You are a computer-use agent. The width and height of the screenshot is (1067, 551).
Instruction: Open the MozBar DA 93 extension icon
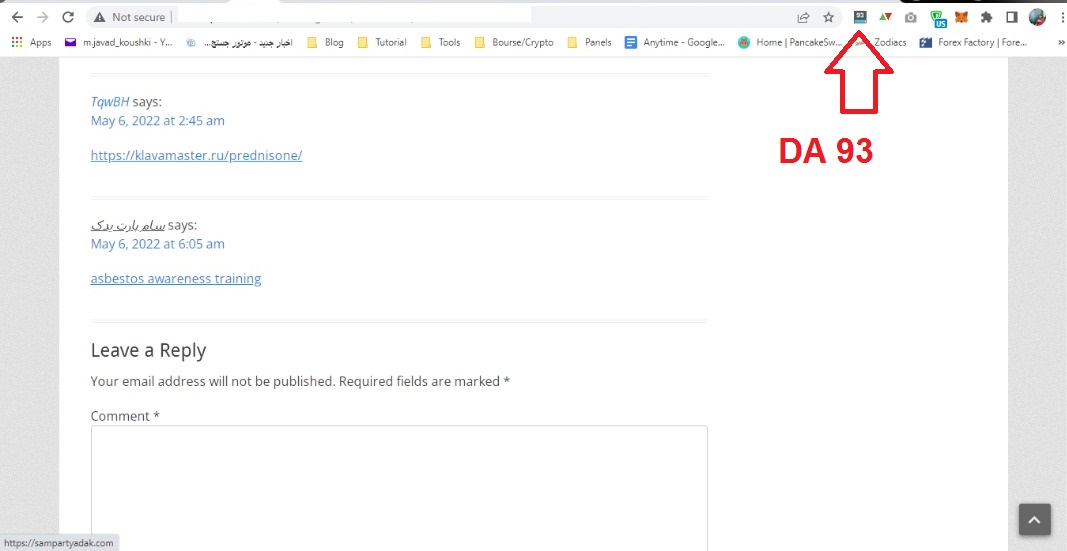[x=860, y=17]
